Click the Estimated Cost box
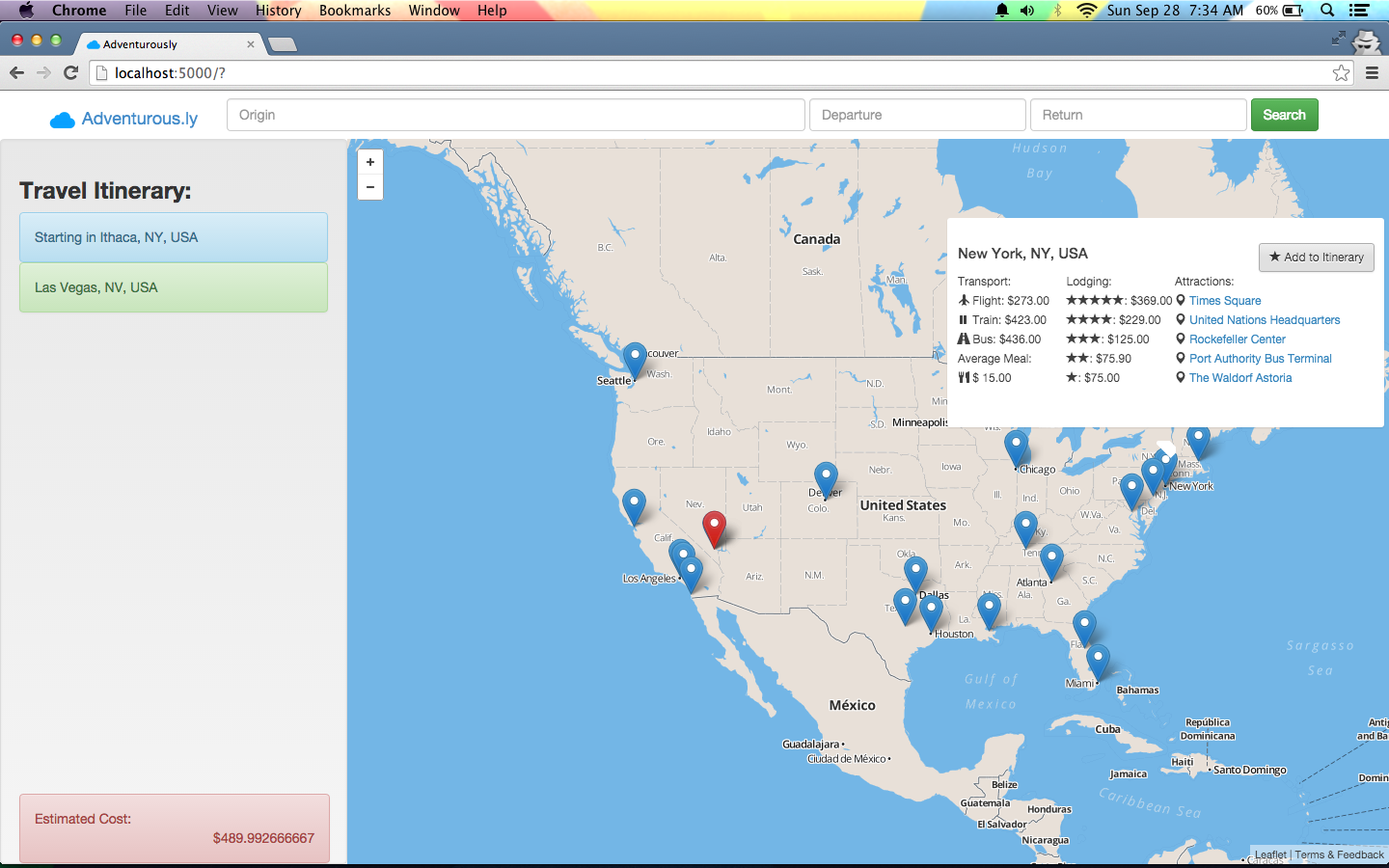Viewport: 1389px width, 868px height. (175, 828)
